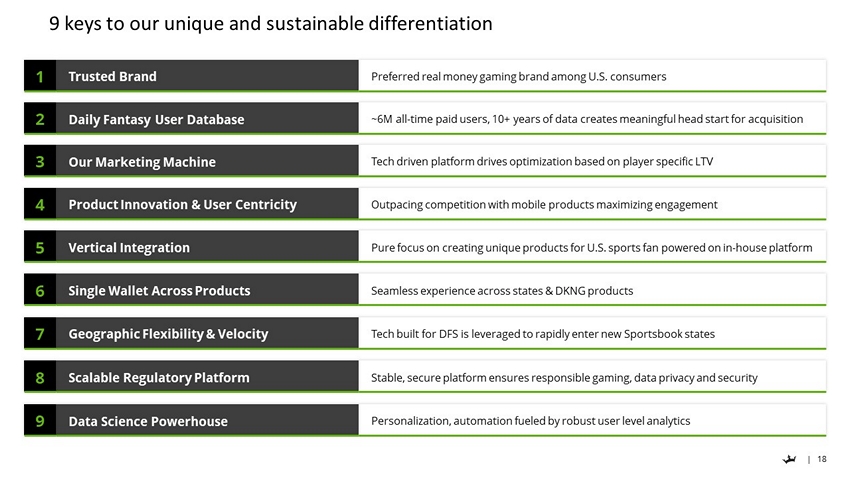Click the green number 6 badge
Viewport: 850px width, 478px height.
[x=39, y=291]
